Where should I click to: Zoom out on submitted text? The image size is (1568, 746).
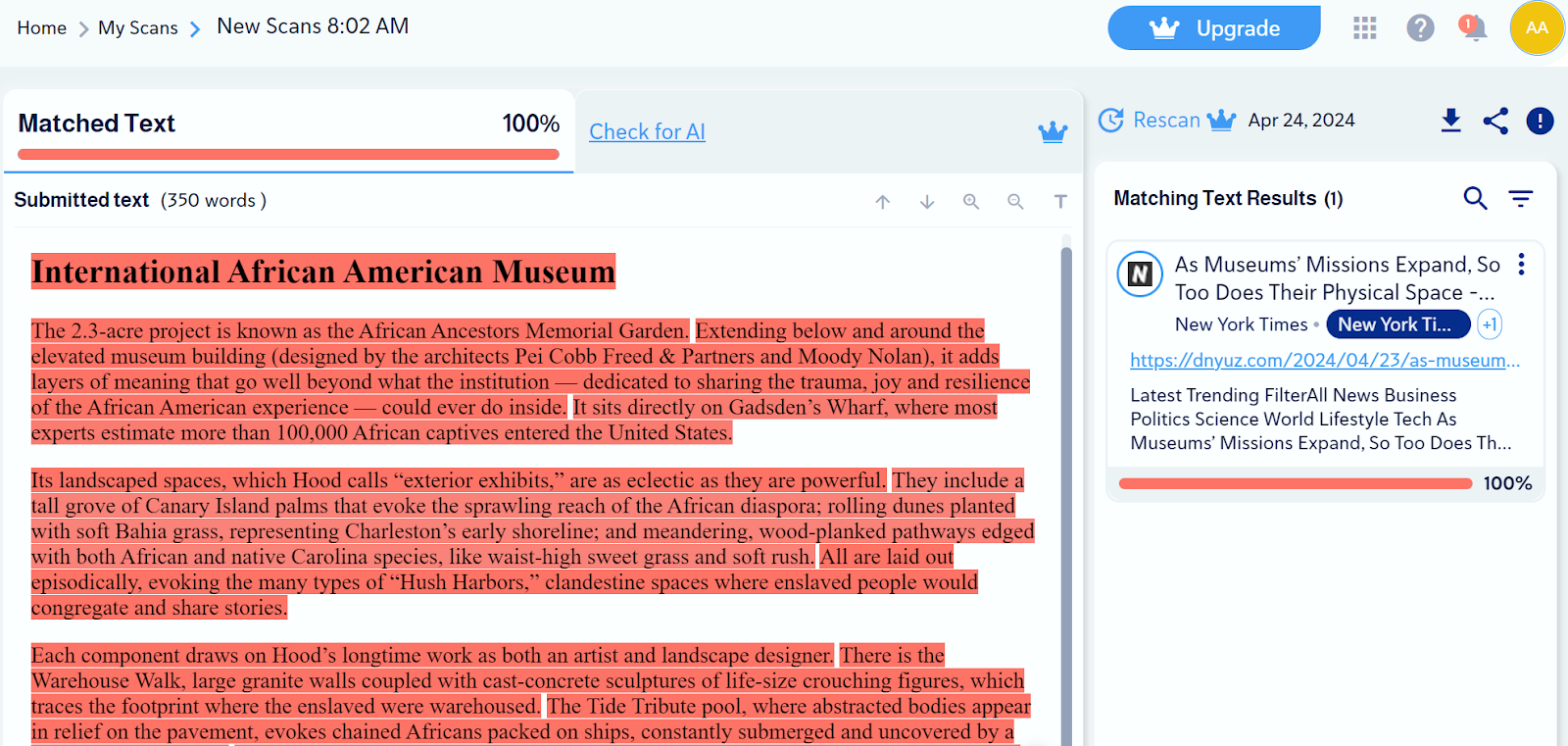tap(1015, 201)
